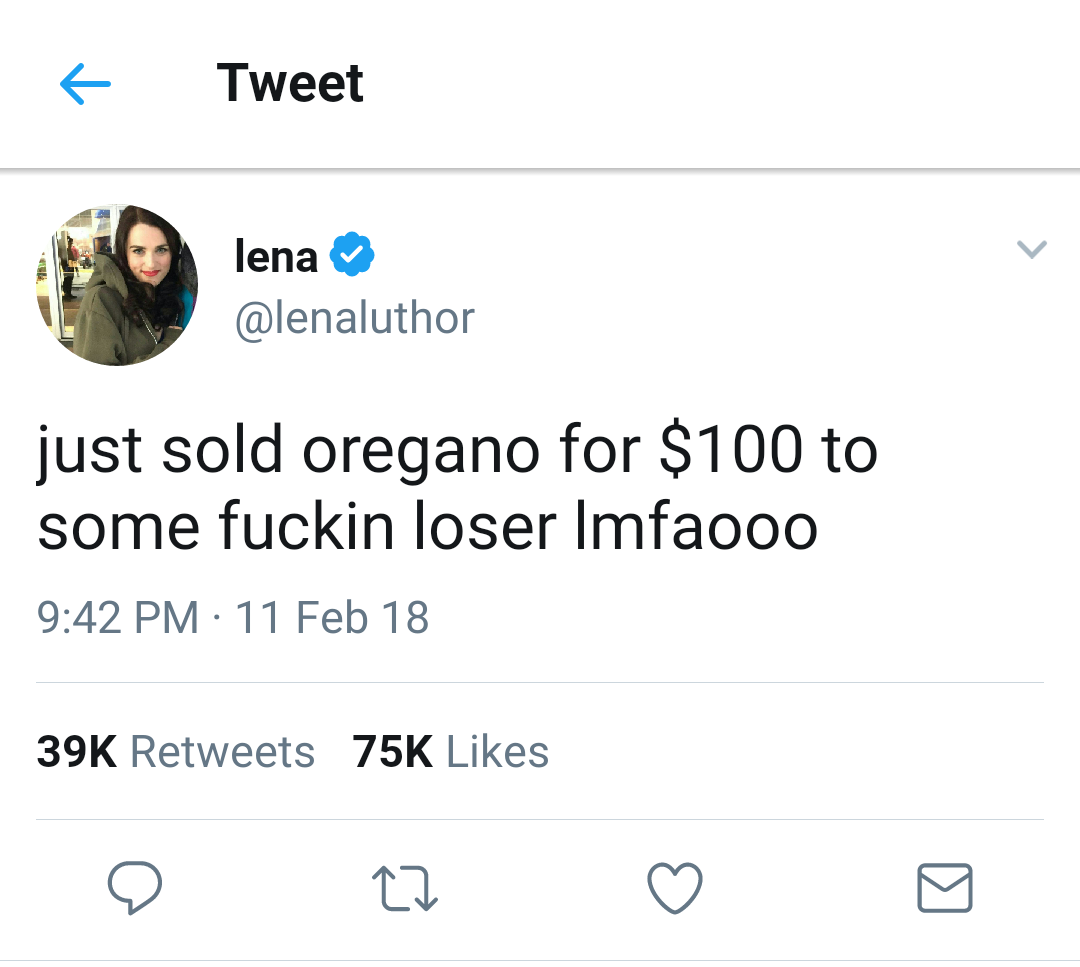Click the Tweet header title
Viewport: 1080px width, 967px height.
290,82
